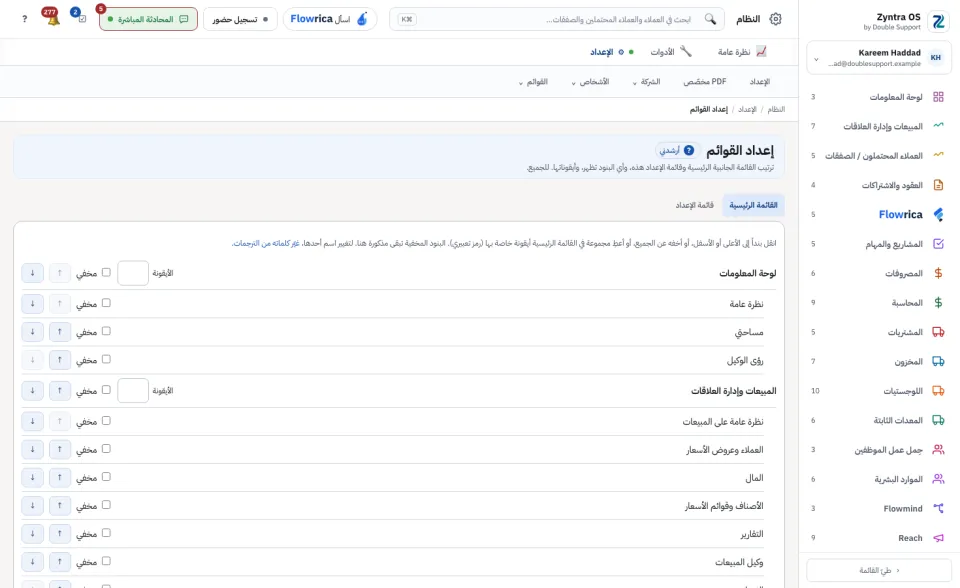Image resolution: width=960 pixels, height=588 pixels.
Task: Expand the Kareem Haddad account switcher
Action: click(x=879, y=58)
